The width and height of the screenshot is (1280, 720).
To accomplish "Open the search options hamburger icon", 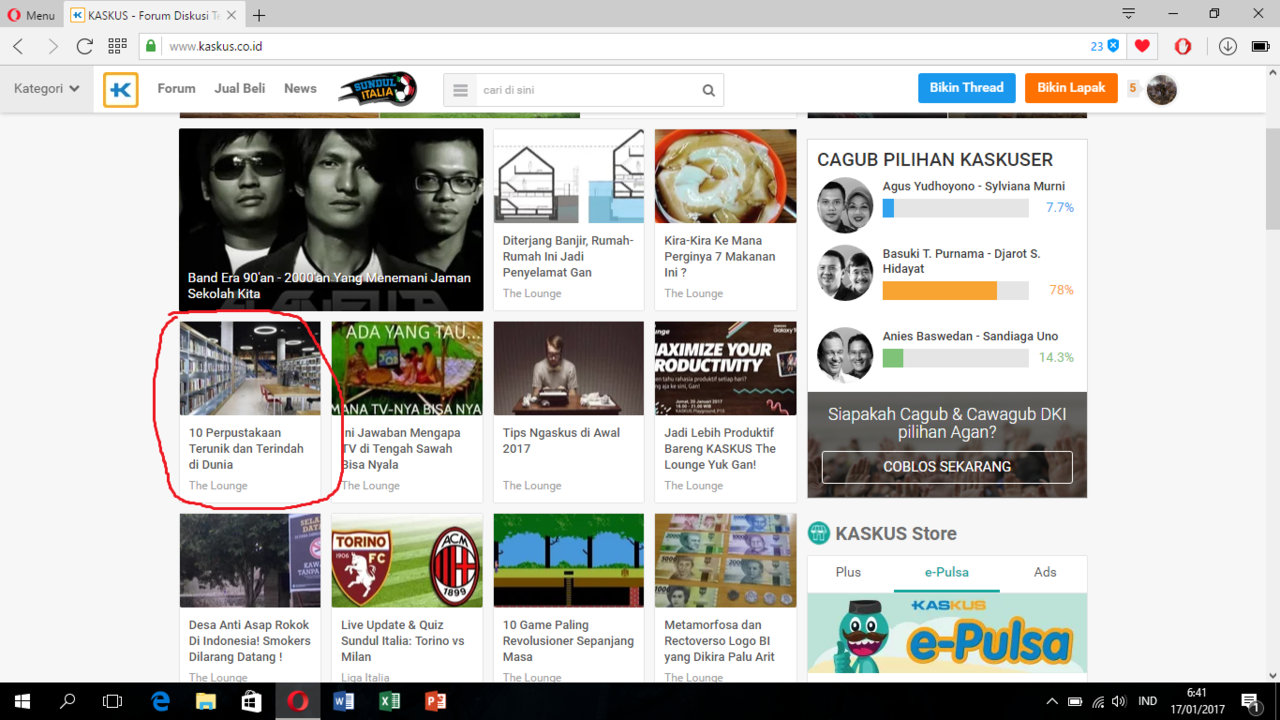I will pos(460,90).
